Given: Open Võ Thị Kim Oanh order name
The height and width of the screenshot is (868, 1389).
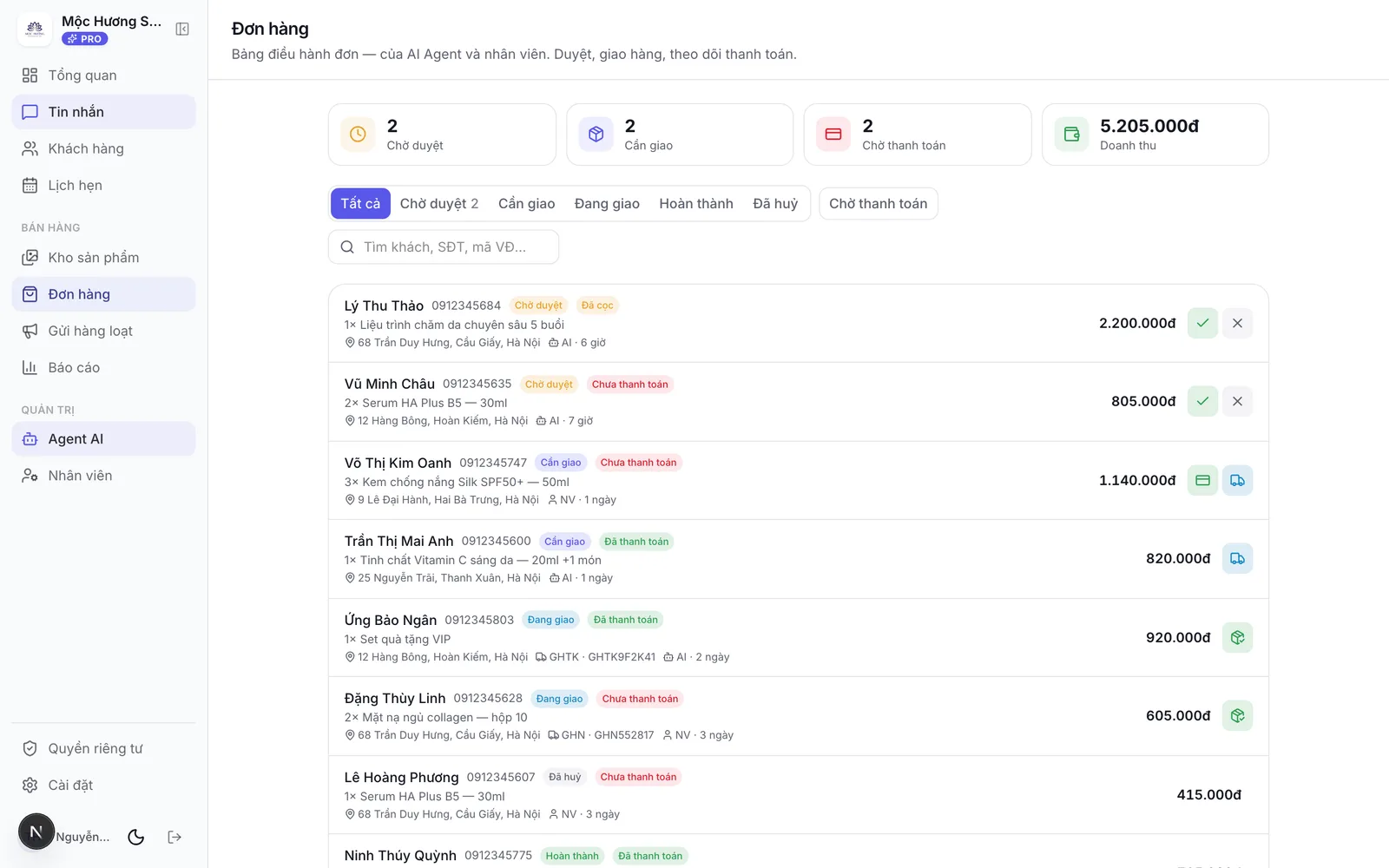Looking at the screenshot, I should [398, 463].
